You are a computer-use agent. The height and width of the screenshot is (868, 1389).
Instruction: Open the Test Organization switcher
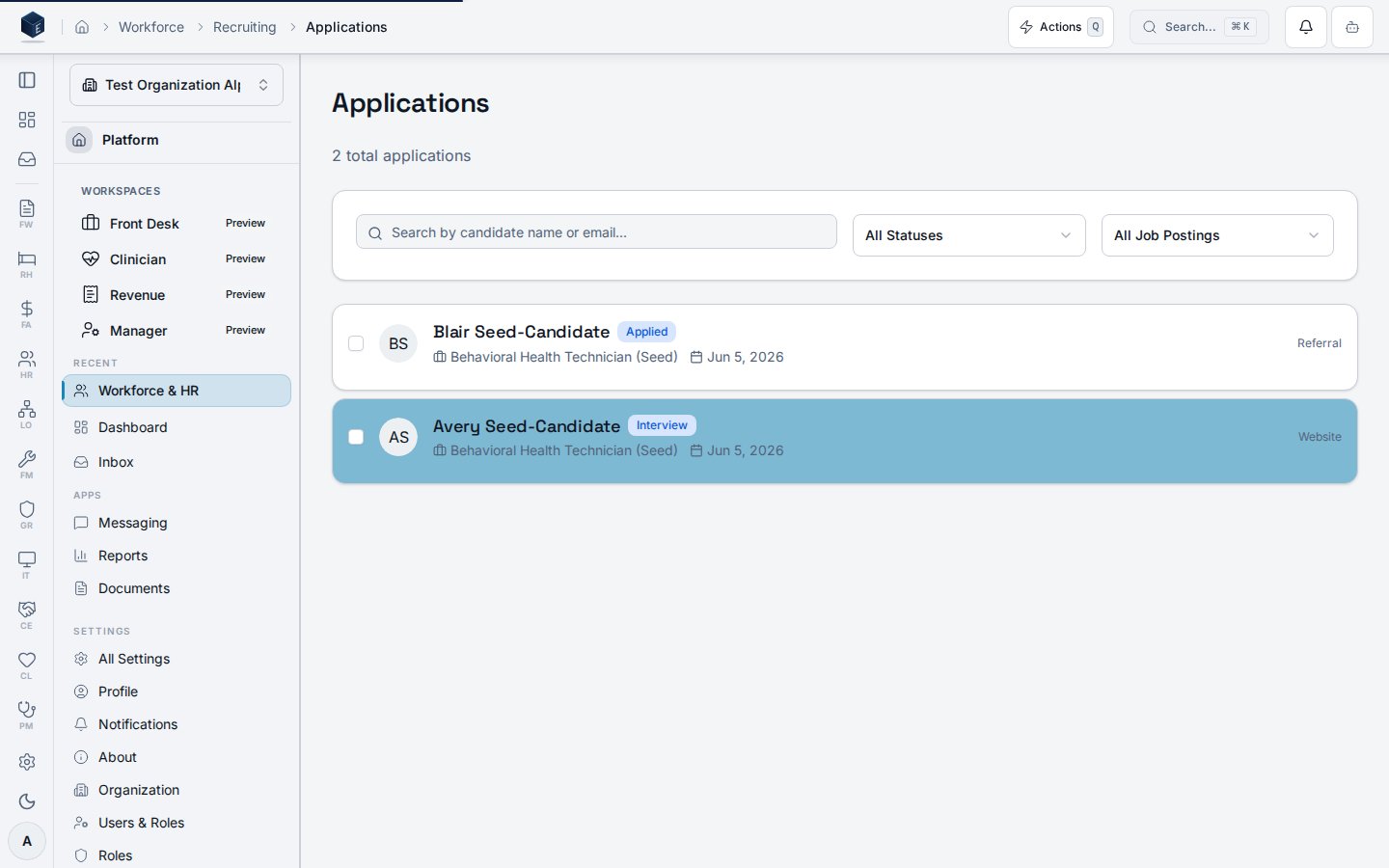(x=177, y=85)
